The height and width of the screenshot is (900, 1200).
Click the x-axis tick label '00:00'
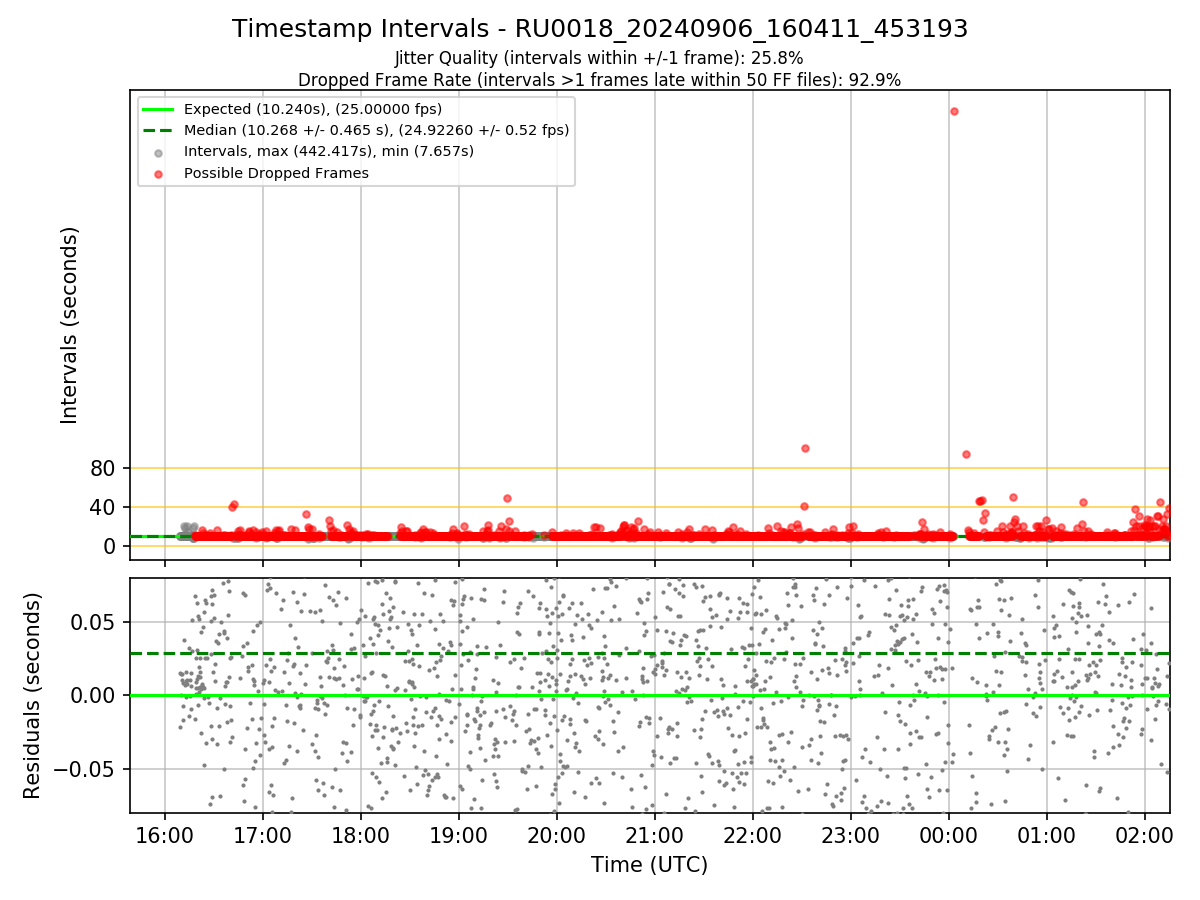(949, 833)
